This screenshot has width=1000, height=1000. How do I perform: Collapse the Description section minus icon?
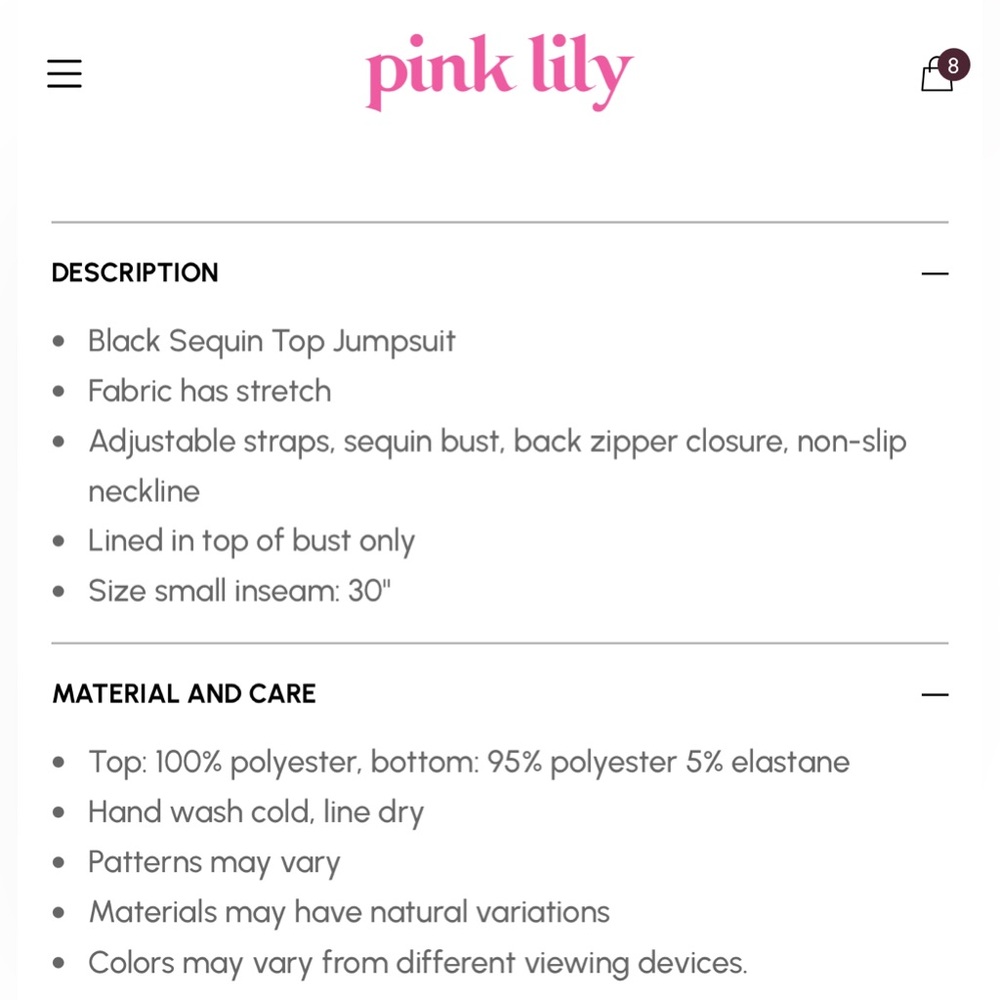[x=935, y=273]
